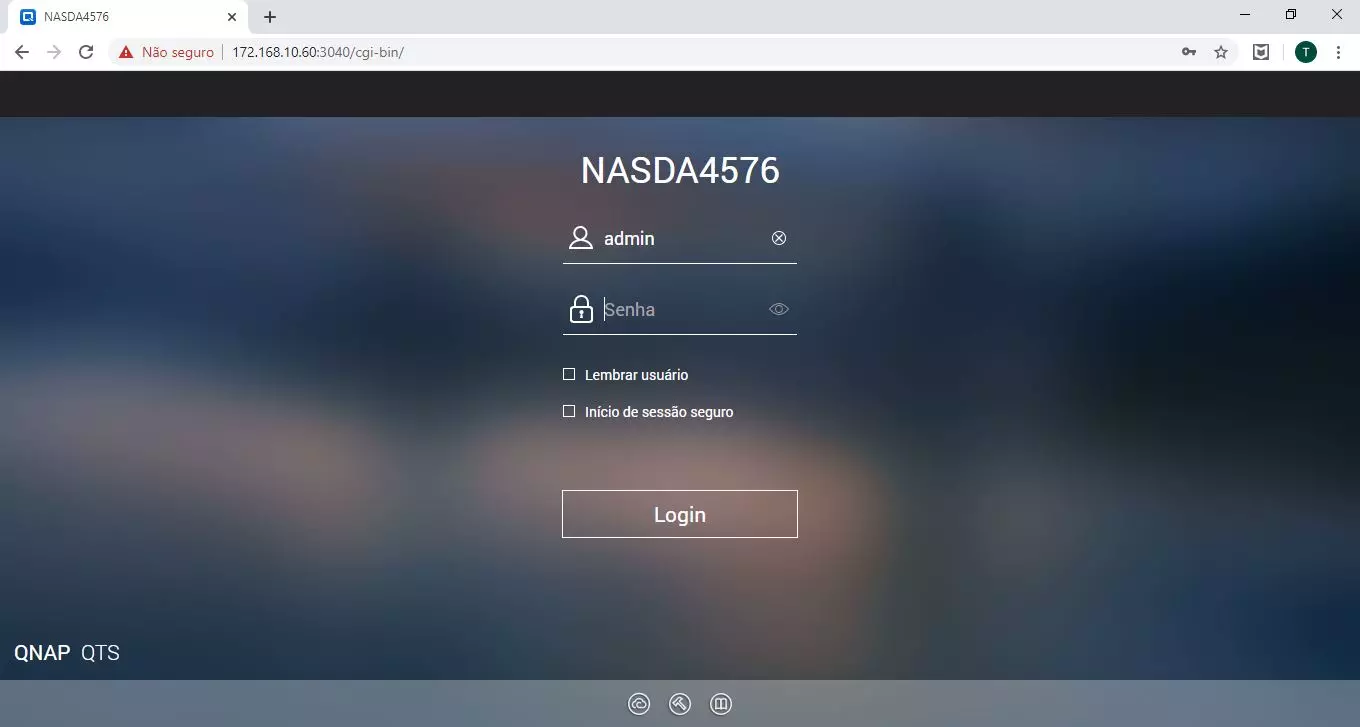Image resolution: width=1360 pixels, height=727 pixels.
Task: Click the browser extension icon next to the star
Action: [x=1262, y=52]
